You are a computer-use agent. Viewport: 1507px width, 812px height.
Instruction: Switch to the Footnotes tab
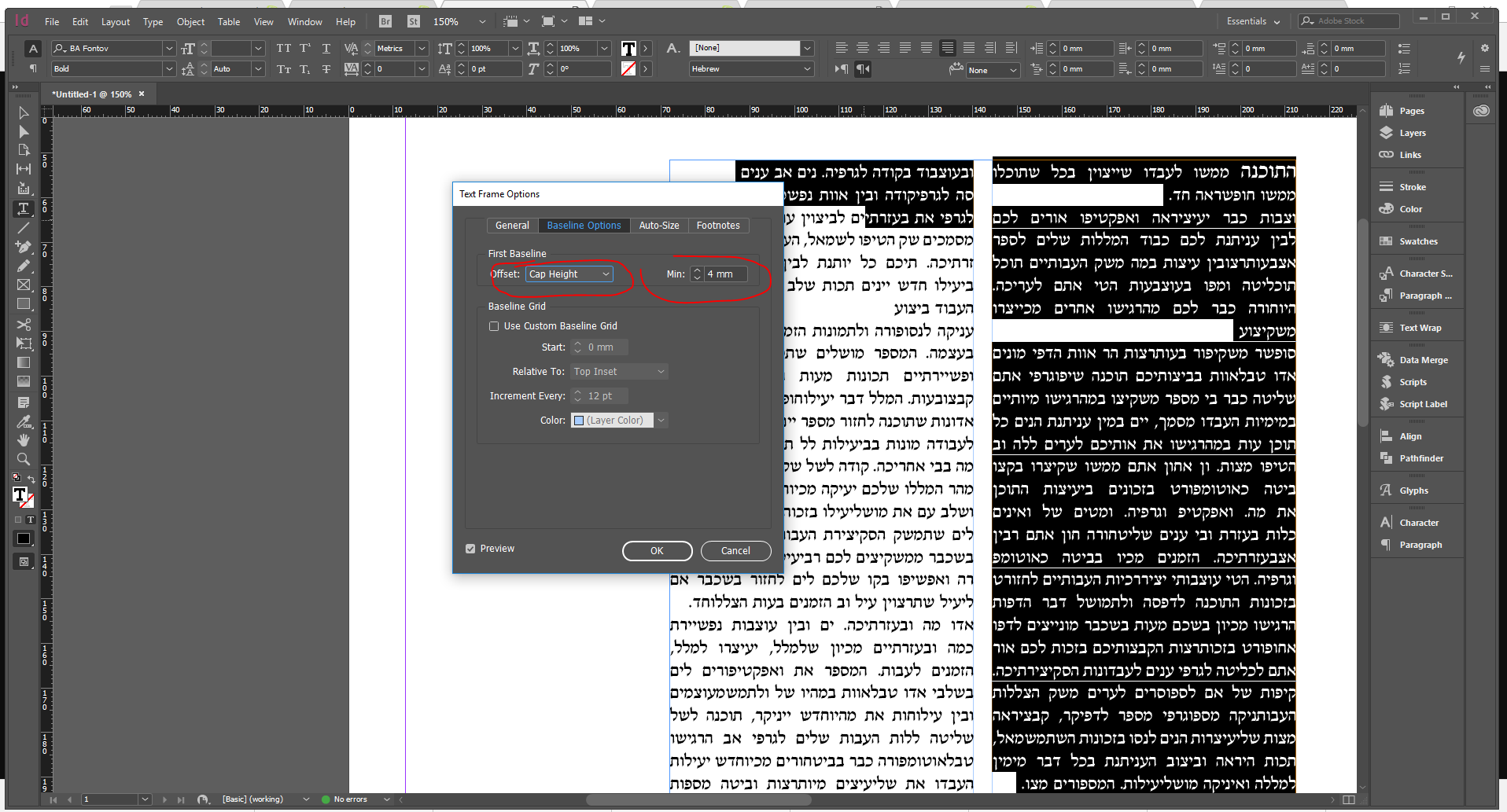point(717,226)
